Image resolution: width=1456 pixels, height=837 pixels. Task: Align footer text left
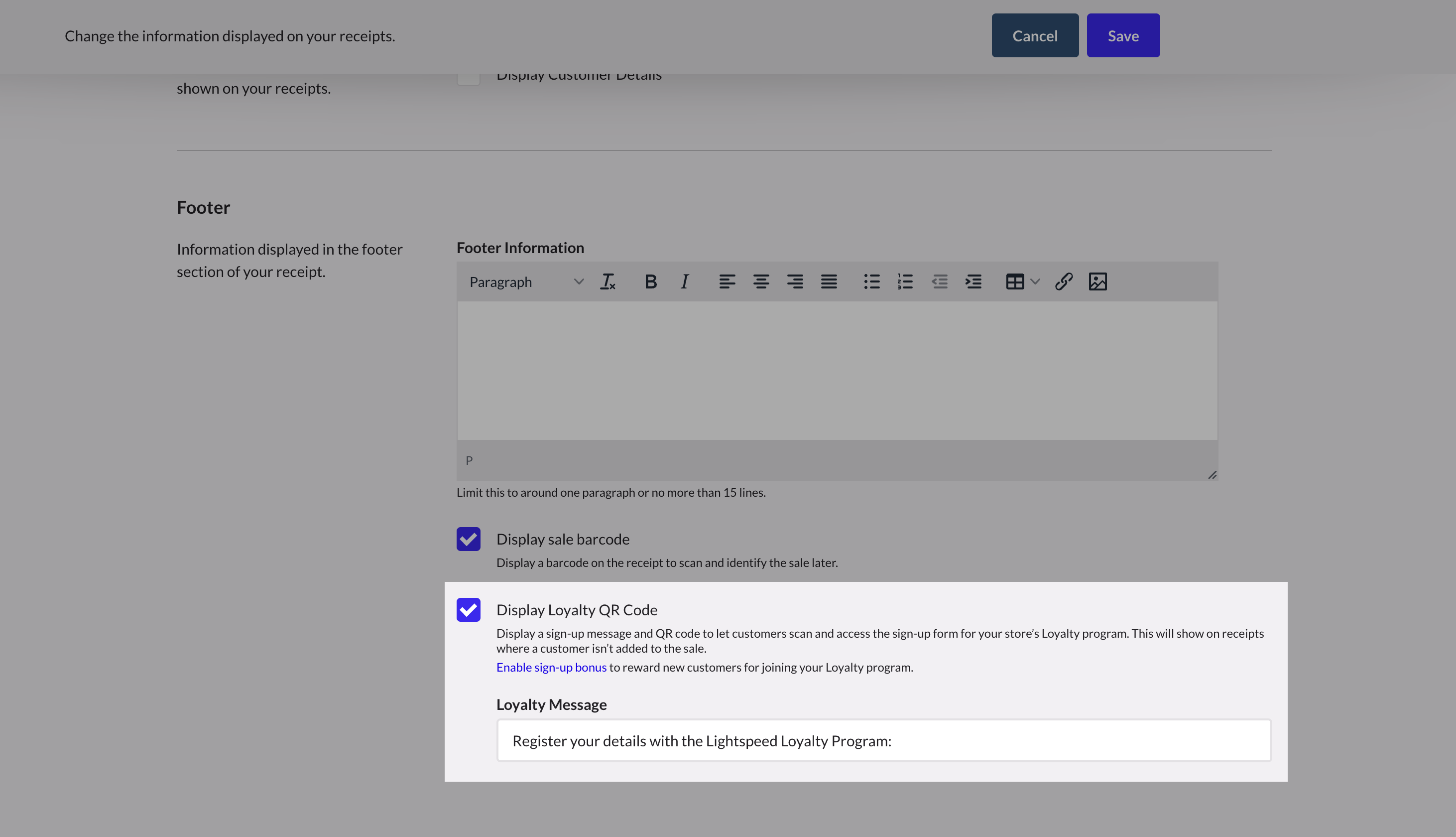point(727,281)
